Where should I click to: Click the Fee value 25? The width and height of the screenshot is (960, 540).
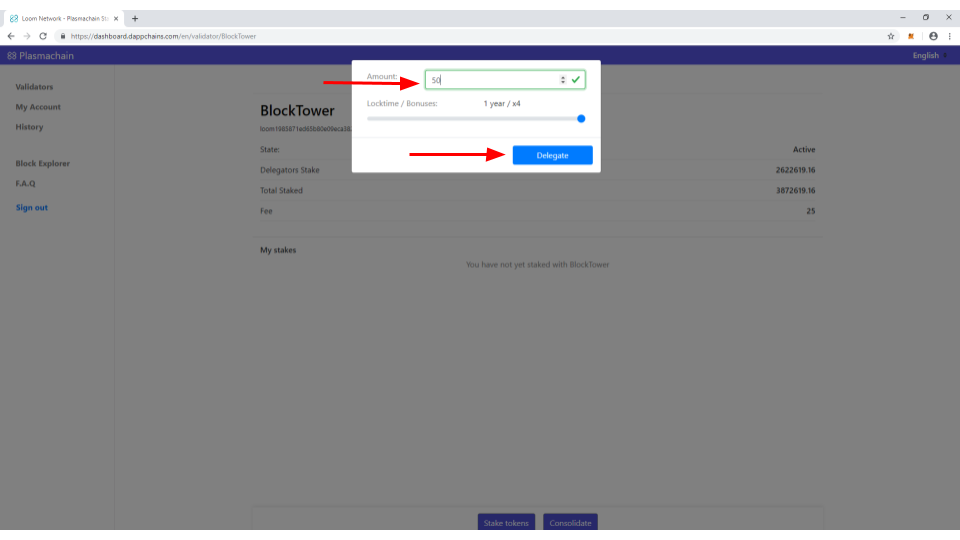[811, 211]
